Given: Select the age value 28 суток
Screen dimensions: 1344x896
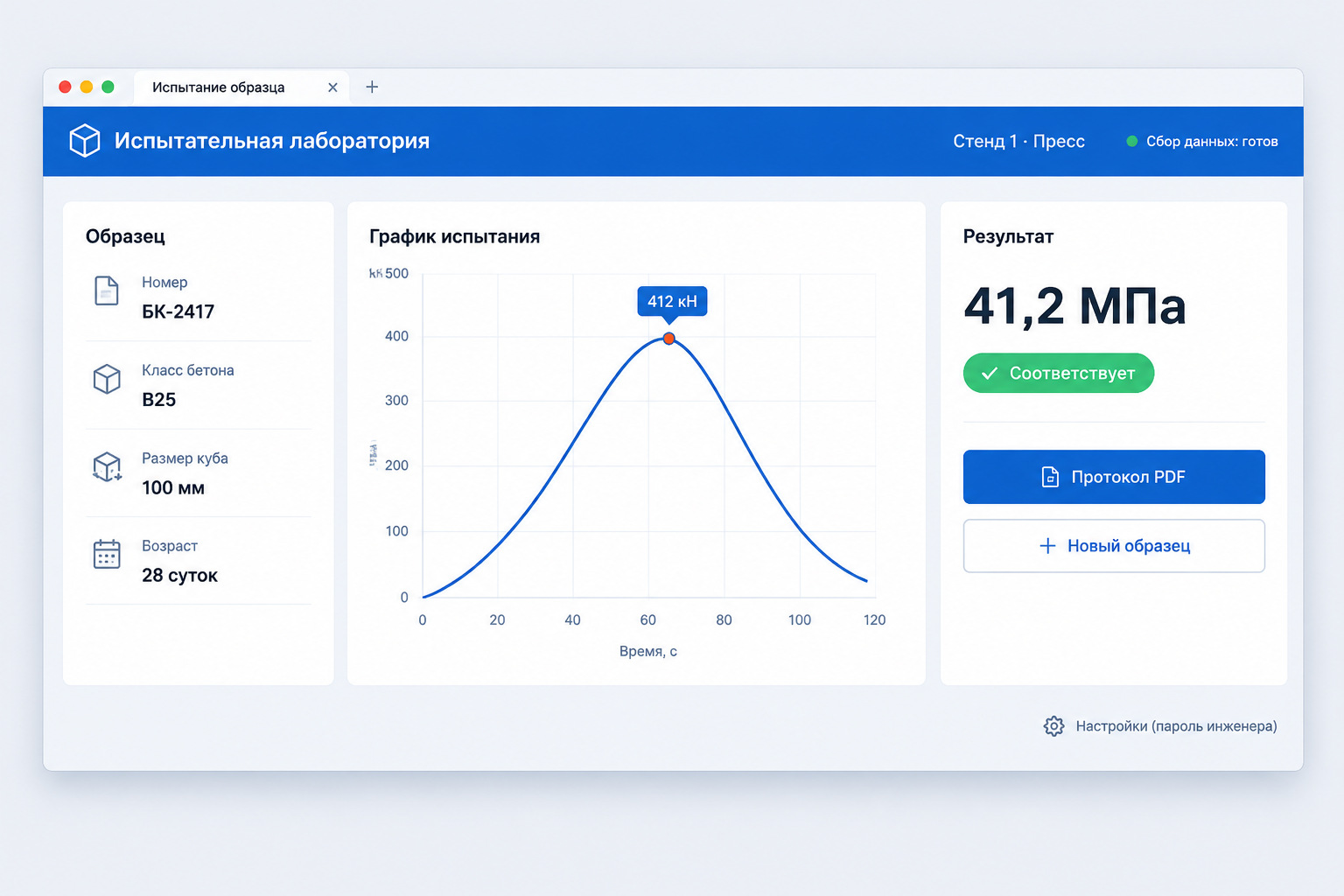Looking at the screenshot, I should (179, 576).
